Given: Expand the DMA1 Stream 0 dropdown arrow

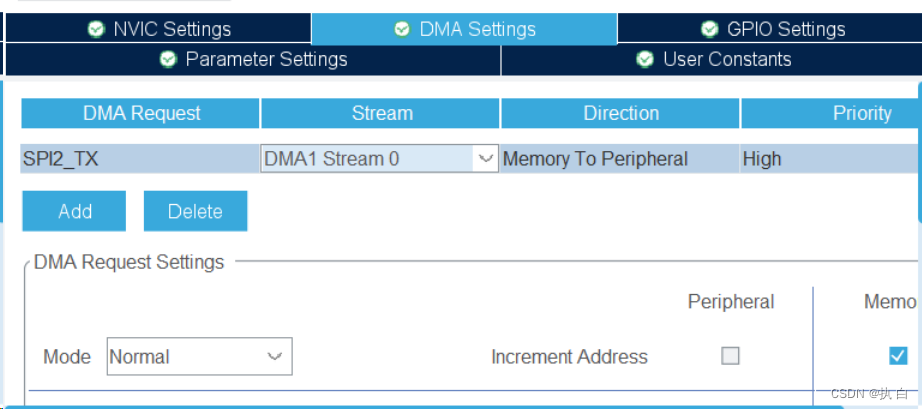Looking at the screenshot, I should 486,159.
